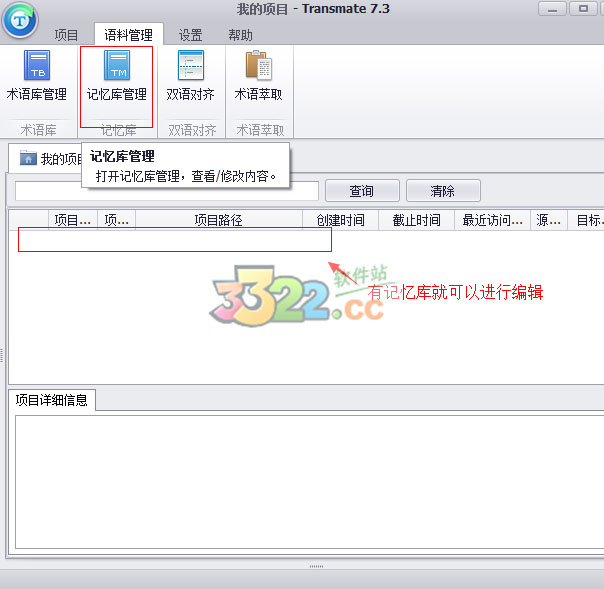Sort by 截止时间 column header

click(x=416, y=220)
